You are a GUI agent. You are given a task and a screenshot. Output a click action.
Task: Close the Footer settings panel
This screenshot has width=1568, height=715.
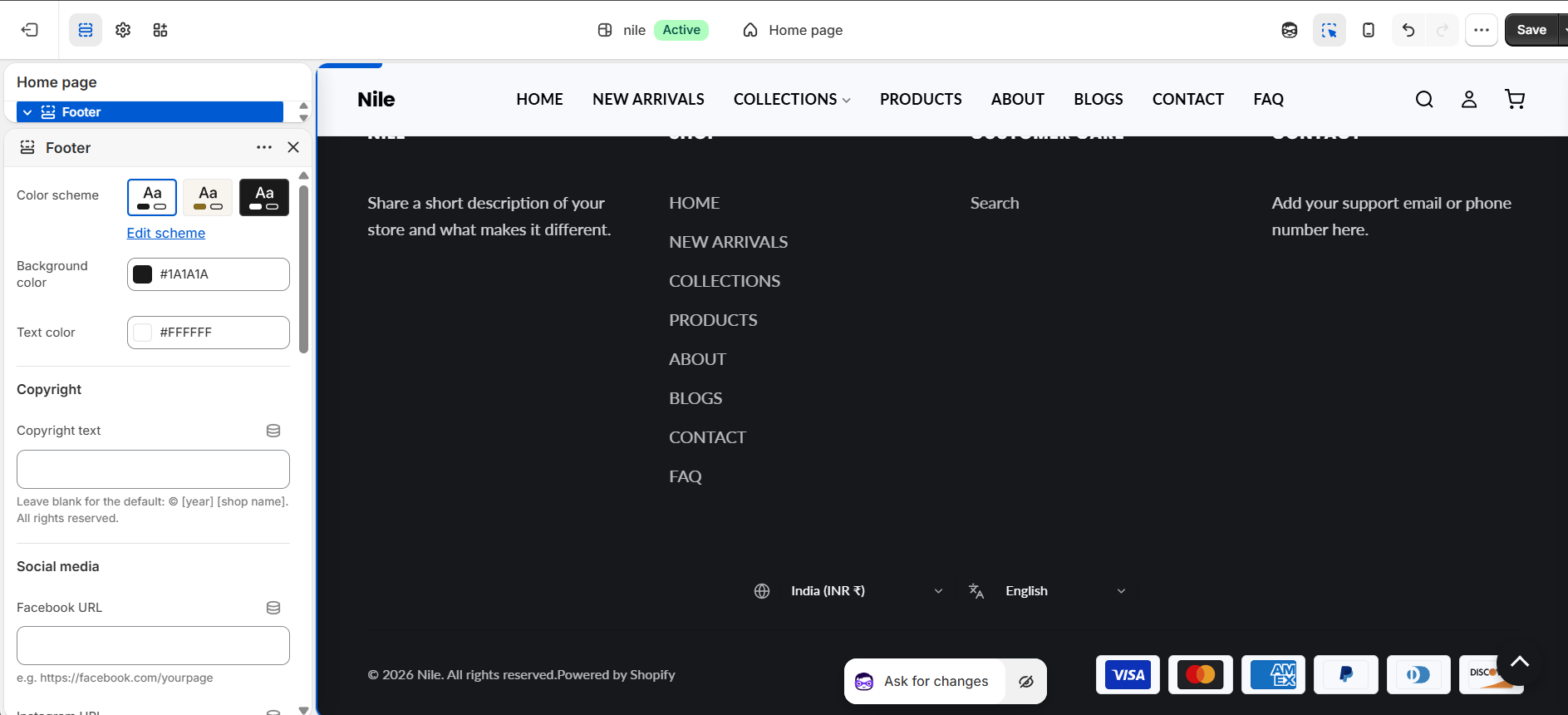coord(293,147)
